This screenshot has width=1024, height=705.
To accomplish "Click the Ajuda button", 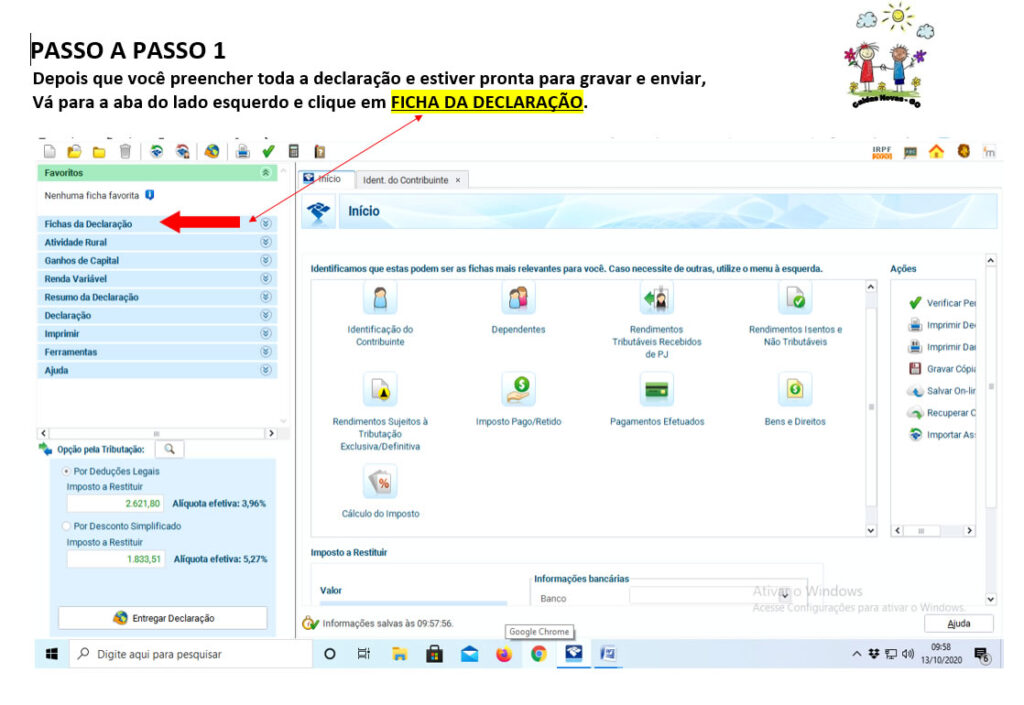I will pyautogui.click(x=957, y=623).
